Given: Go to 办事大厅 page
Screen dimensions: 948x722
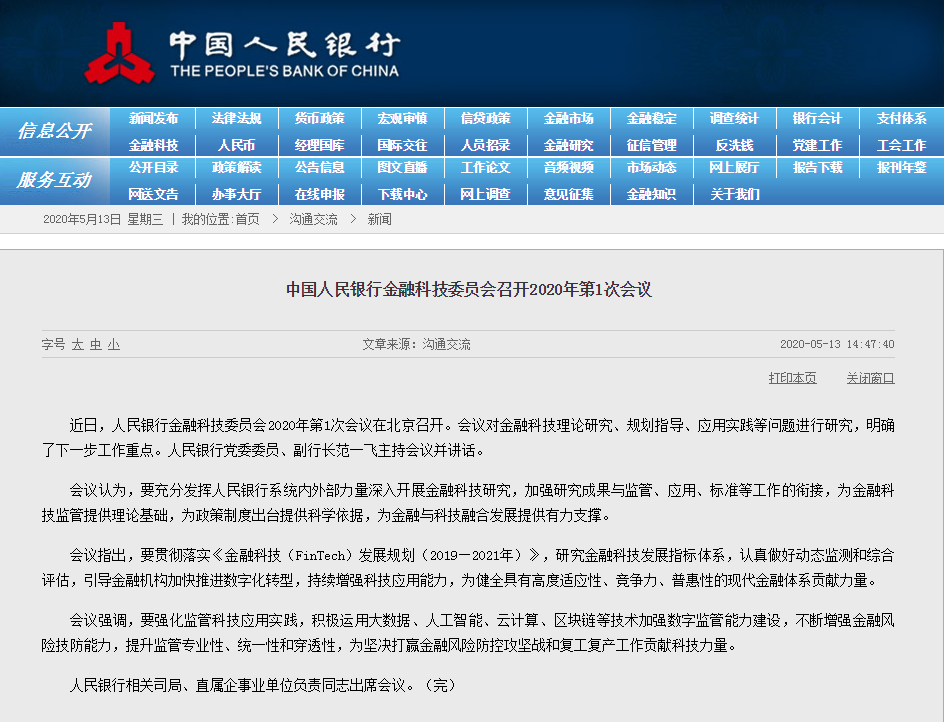Looking at the screenshot, I should tap(236, 194).
